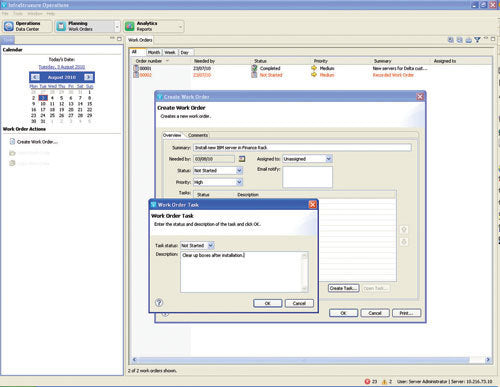Click Cancel in Work Order Task dialog

pos(299,303)
